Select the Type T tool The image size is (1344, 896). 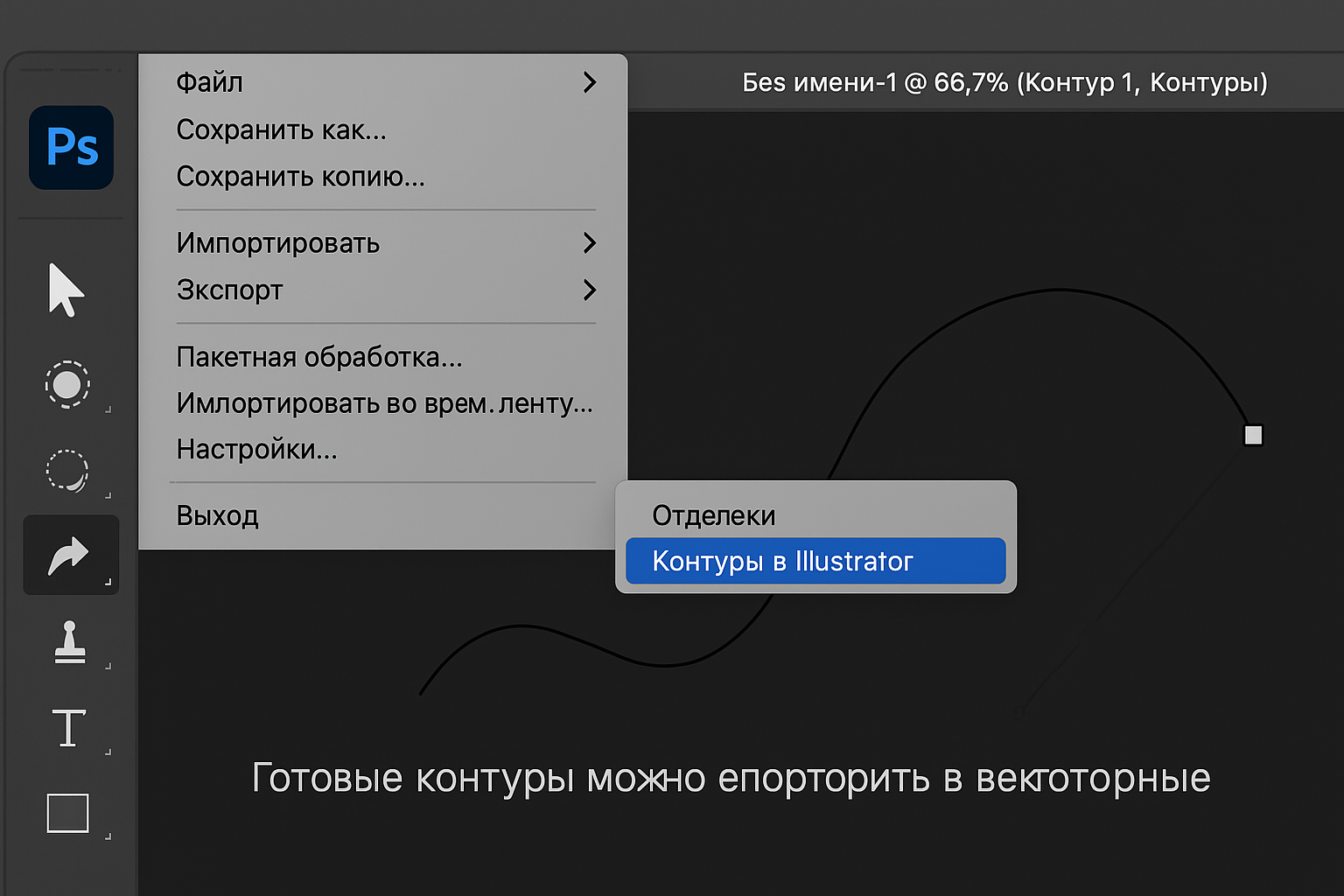(69, 727)
